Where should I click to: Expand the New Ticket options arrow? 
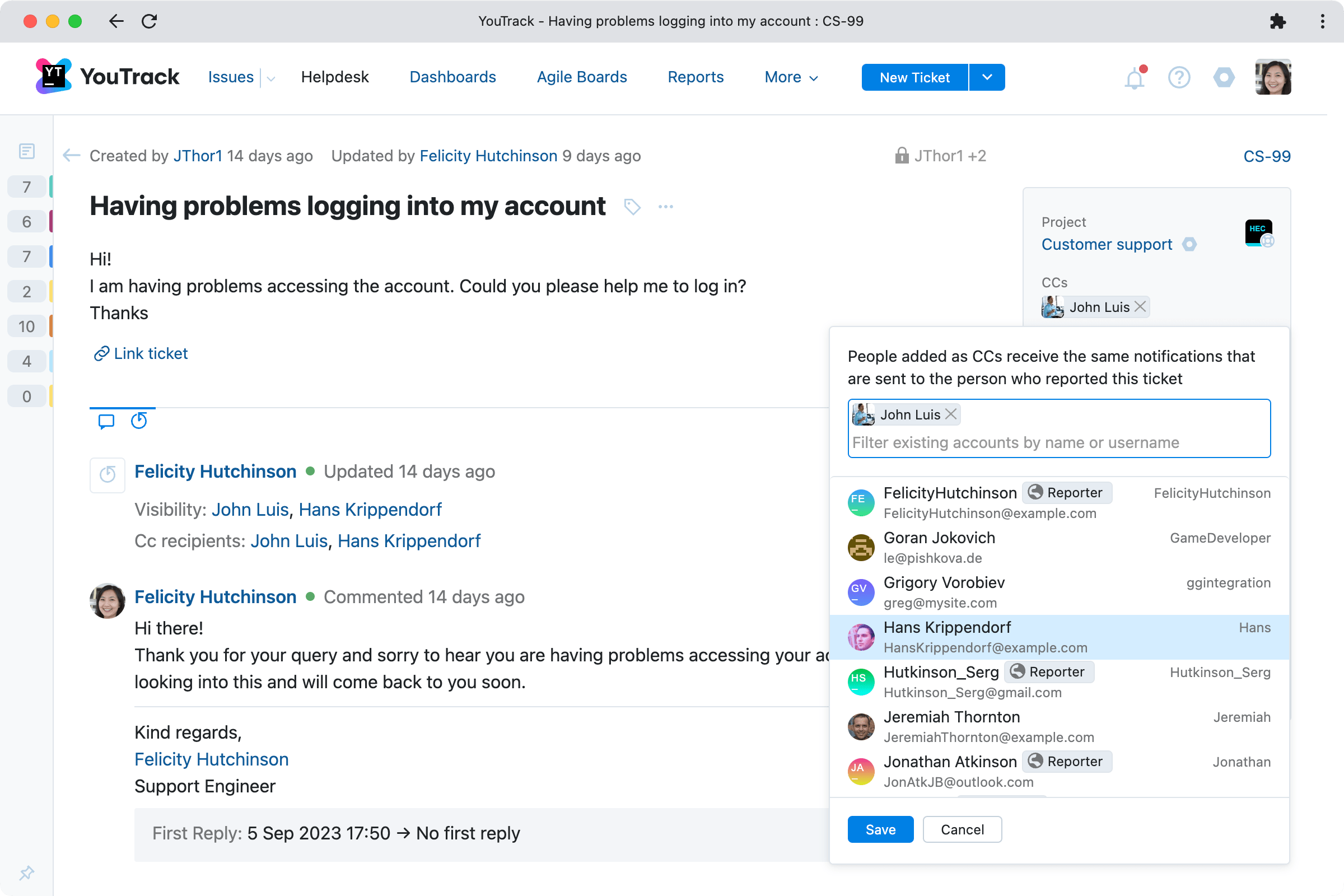pos(987,77)
